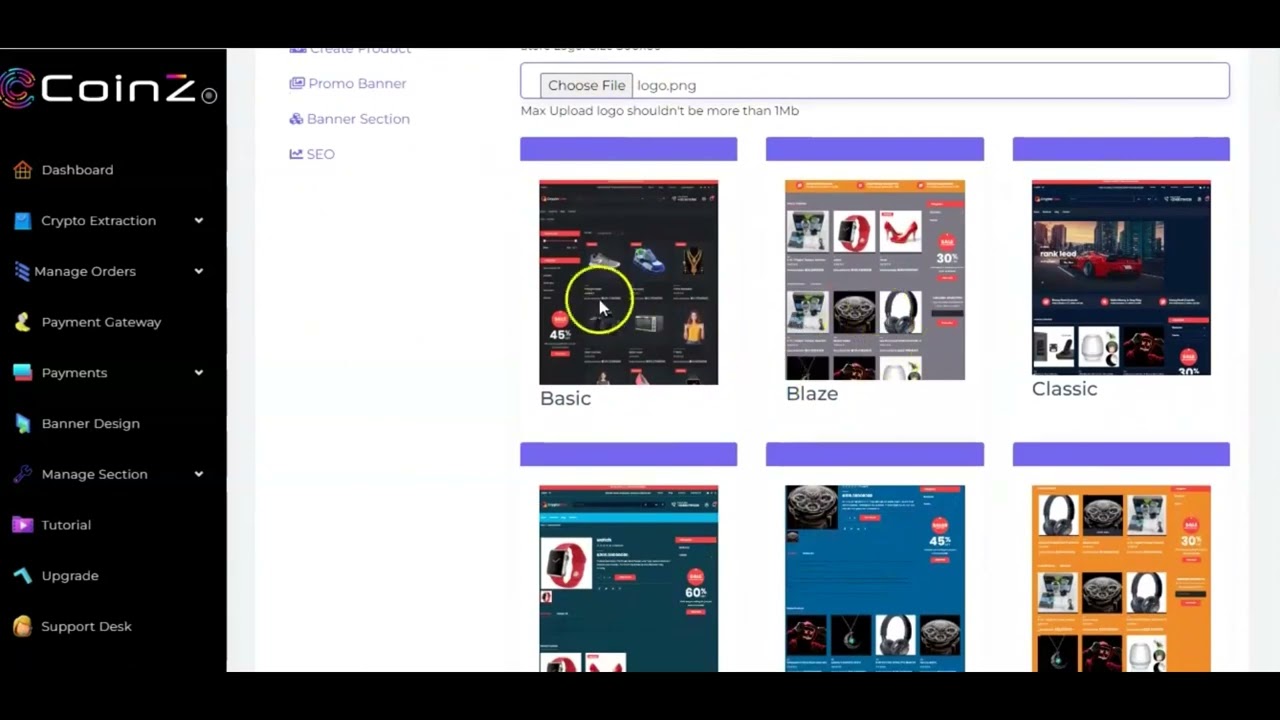The image size is (1280, 720).
Task: Click purple bar above blue 45% theme
Action: [x=875, y=454]
